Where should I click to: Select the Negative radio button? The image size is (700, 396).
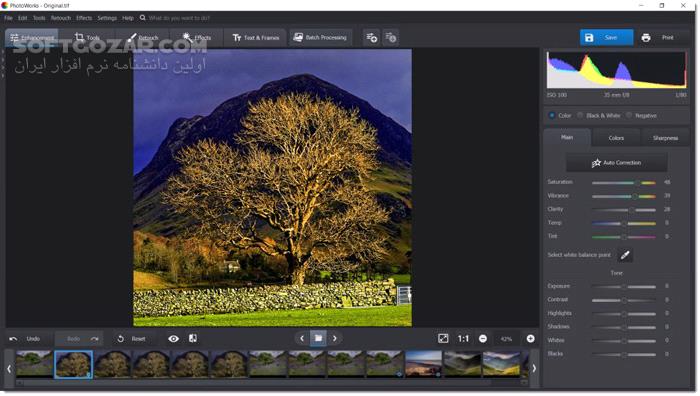629,115
